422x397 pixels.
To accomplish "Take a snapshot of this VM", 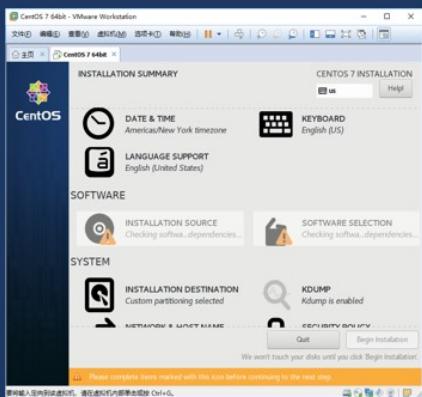I will point(262,34).
